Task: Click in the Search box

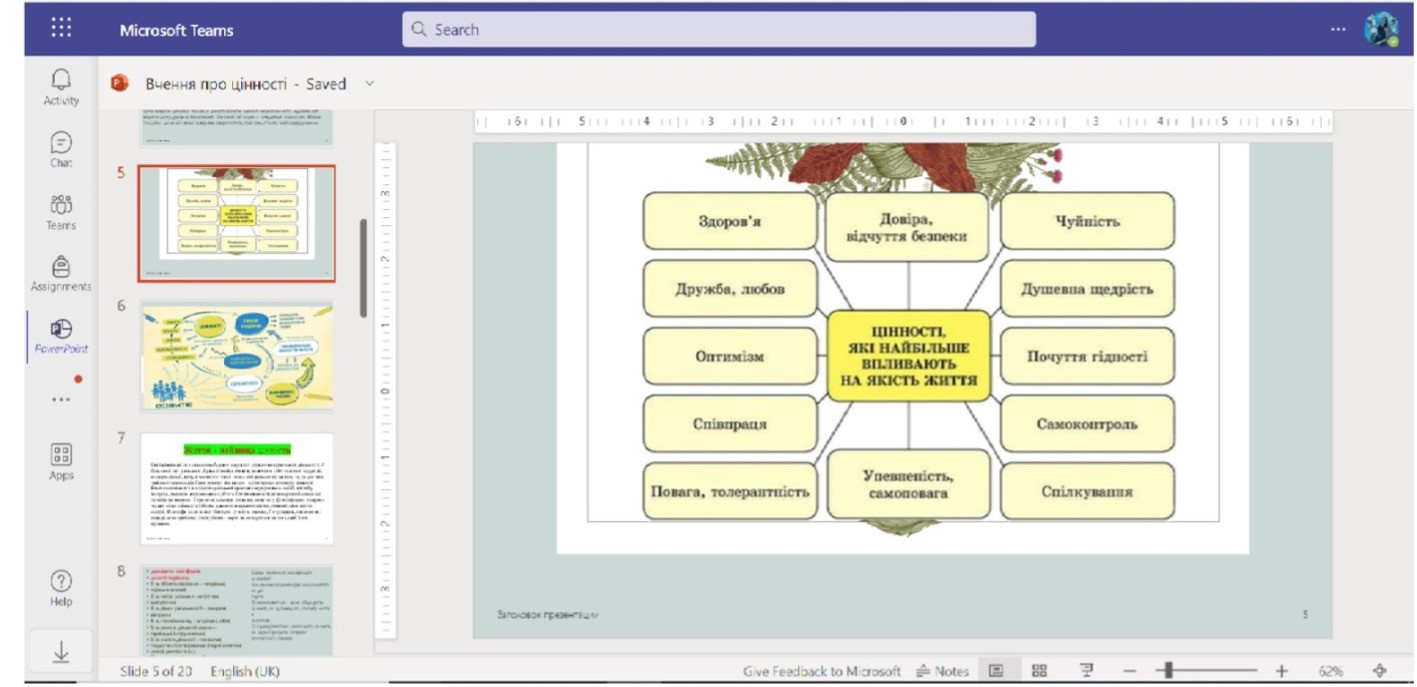Action: click(x=719, y=29)
